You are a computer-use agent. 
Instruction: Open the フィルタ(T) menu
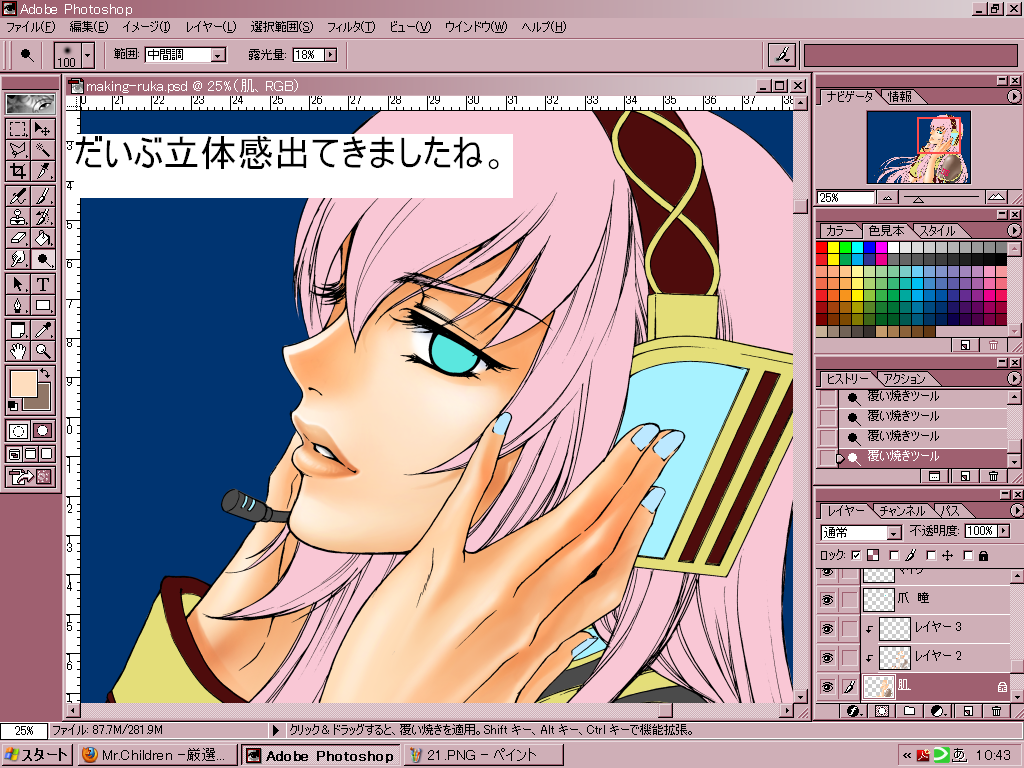point(351,27)
